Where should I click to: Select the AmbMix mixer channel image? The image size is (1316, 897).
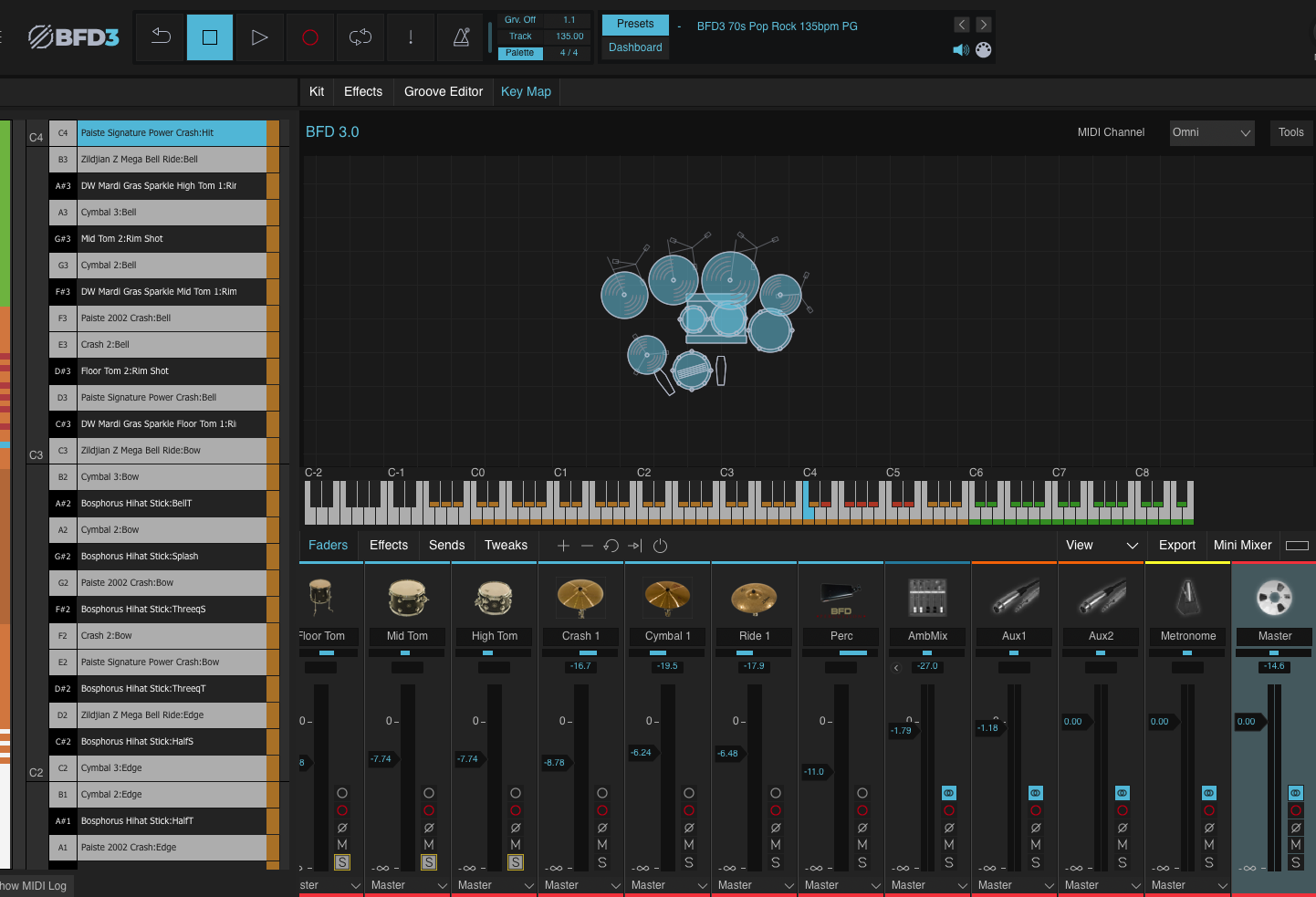pos(927,598)
